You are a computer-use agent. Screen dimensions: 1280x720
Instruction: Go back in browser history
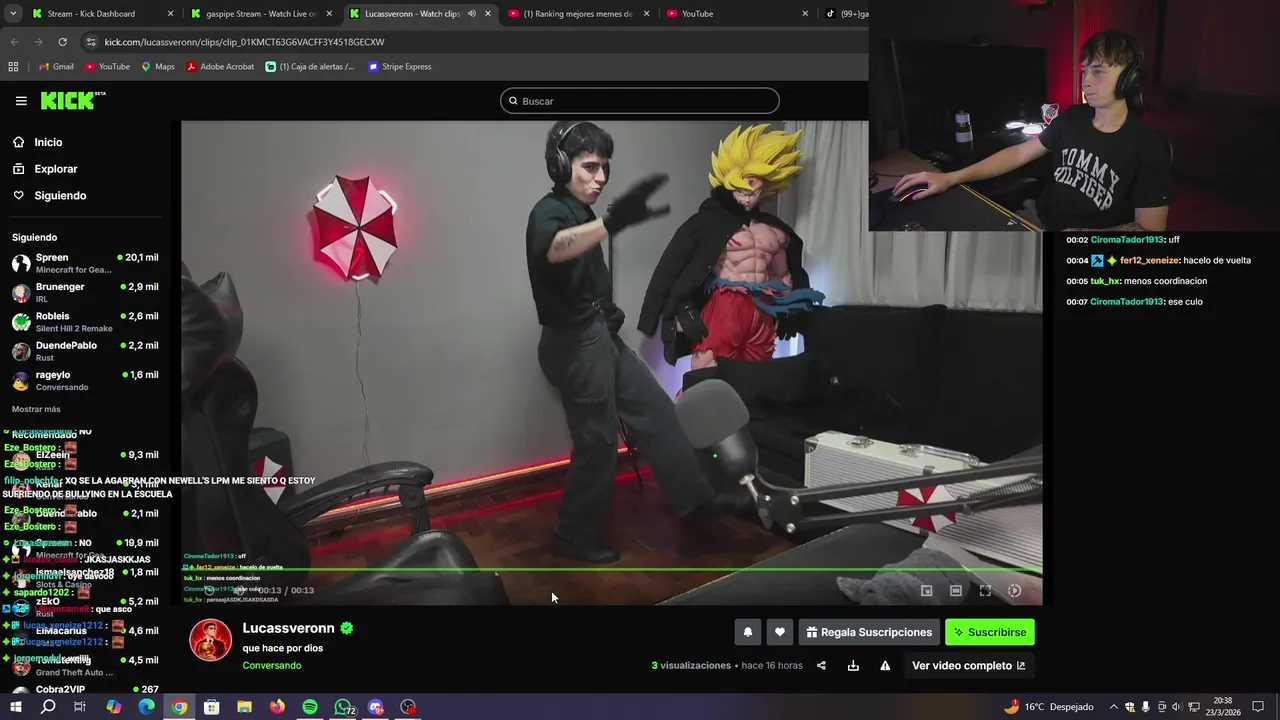14,42
